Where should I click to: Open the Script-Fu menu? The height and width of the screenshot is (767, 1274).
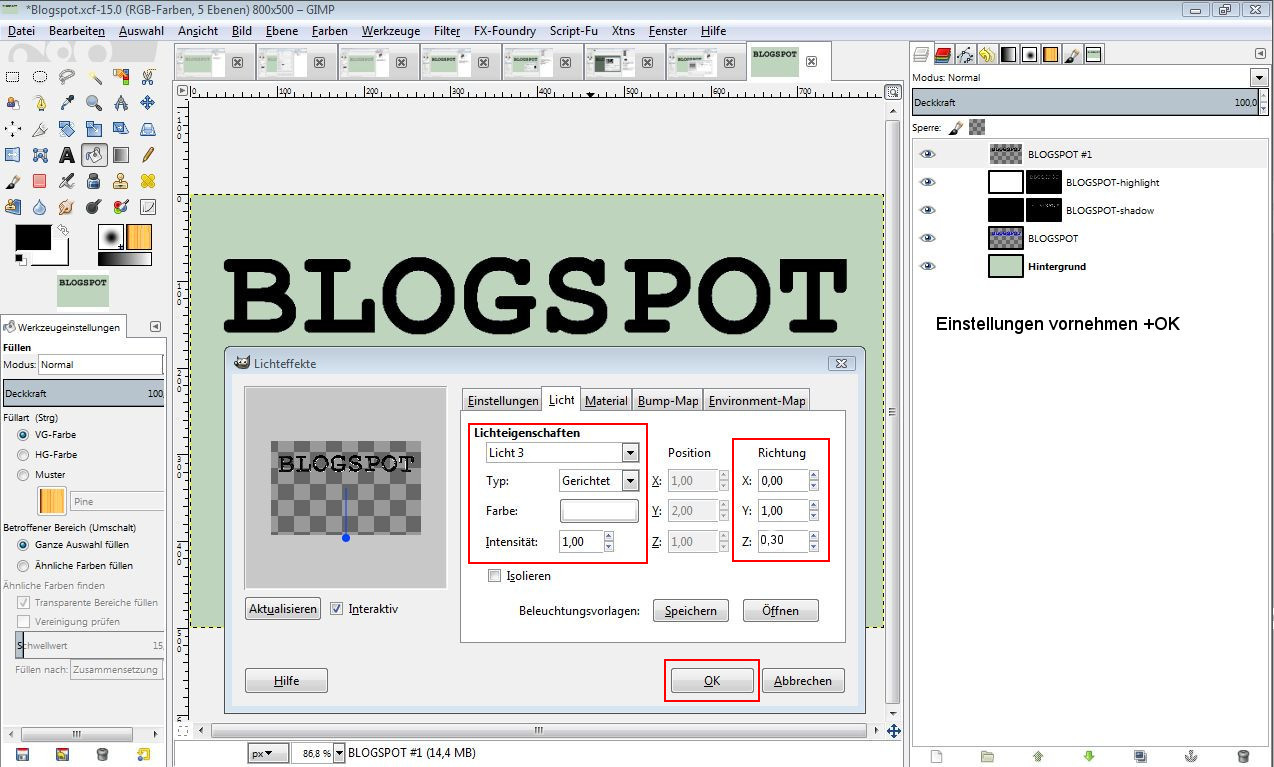point(573,31)
